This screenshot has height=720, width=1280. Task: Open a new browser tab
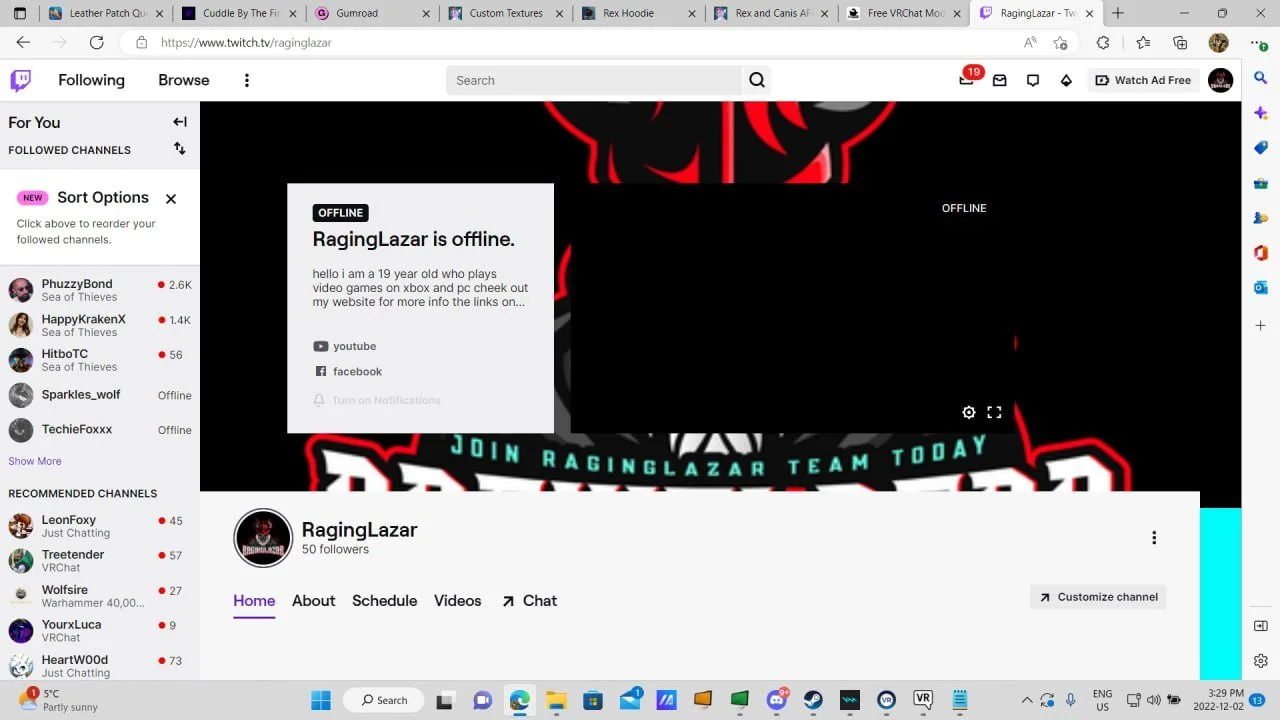click(x=1118, y=13)
